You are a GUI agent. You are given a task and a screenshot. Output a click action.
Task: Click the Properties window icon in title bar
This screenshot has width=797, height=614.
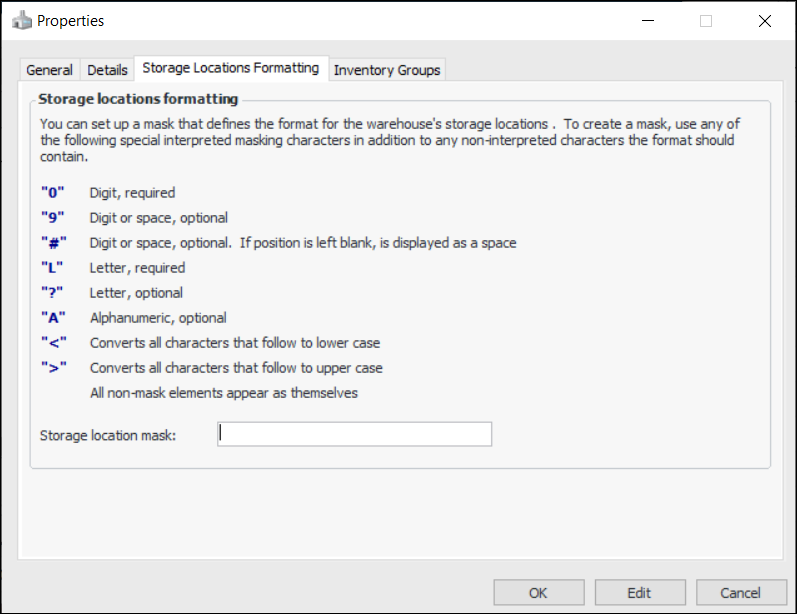click(20, 20)
